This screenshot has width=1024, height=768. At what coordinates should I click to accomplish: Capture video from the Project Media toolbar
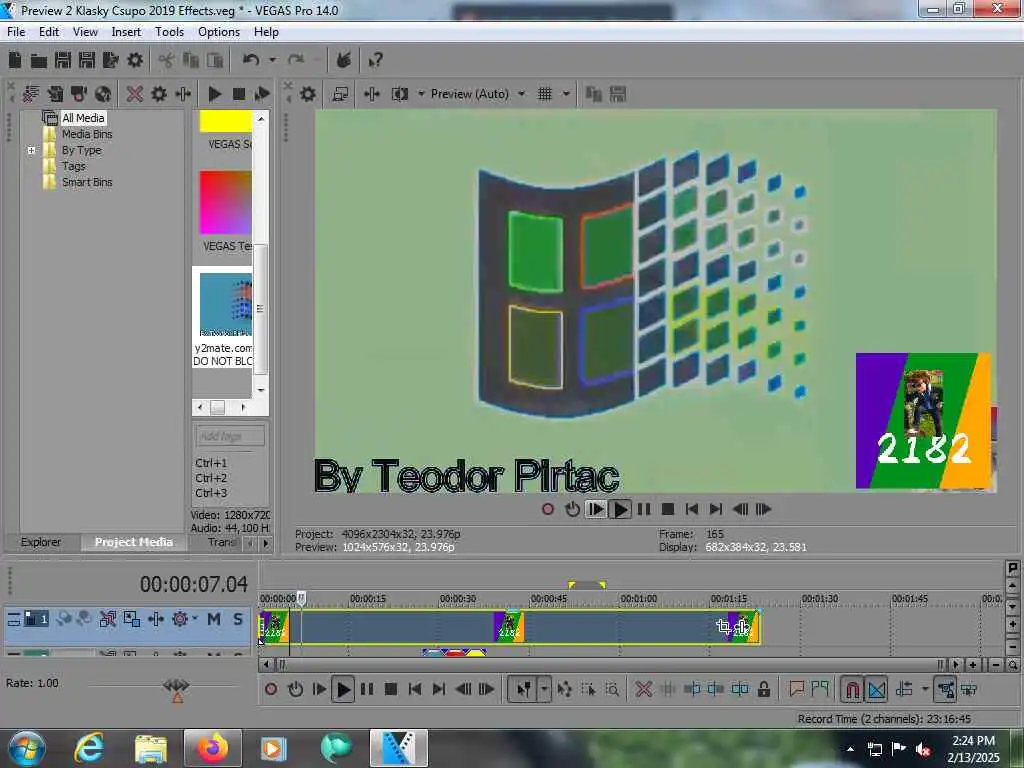click(x=79, y=94)
